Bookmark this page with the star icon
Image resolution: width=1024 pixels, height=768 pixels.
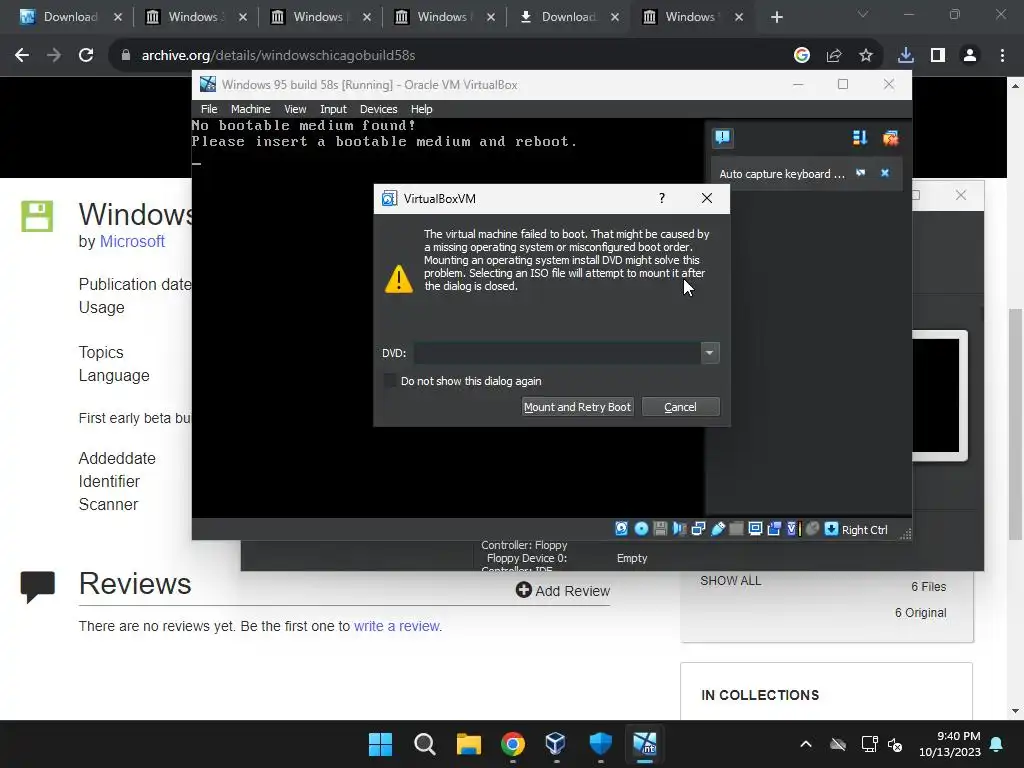click(x=865, y=56)
